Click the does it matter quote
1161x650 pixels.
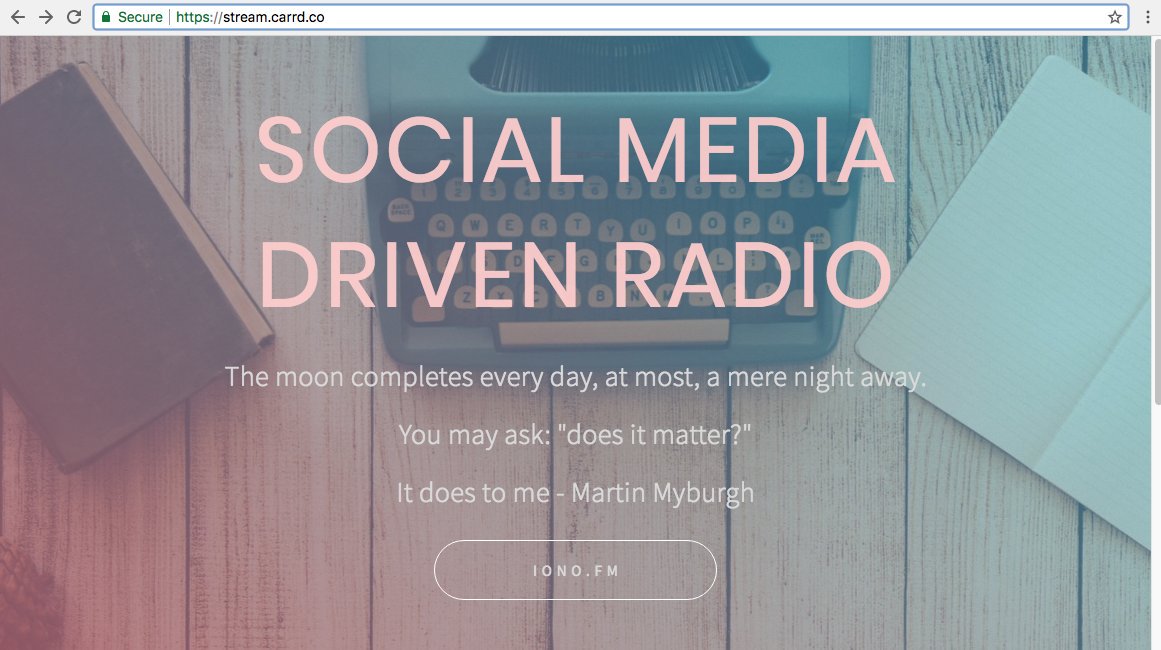pos(576,435)
